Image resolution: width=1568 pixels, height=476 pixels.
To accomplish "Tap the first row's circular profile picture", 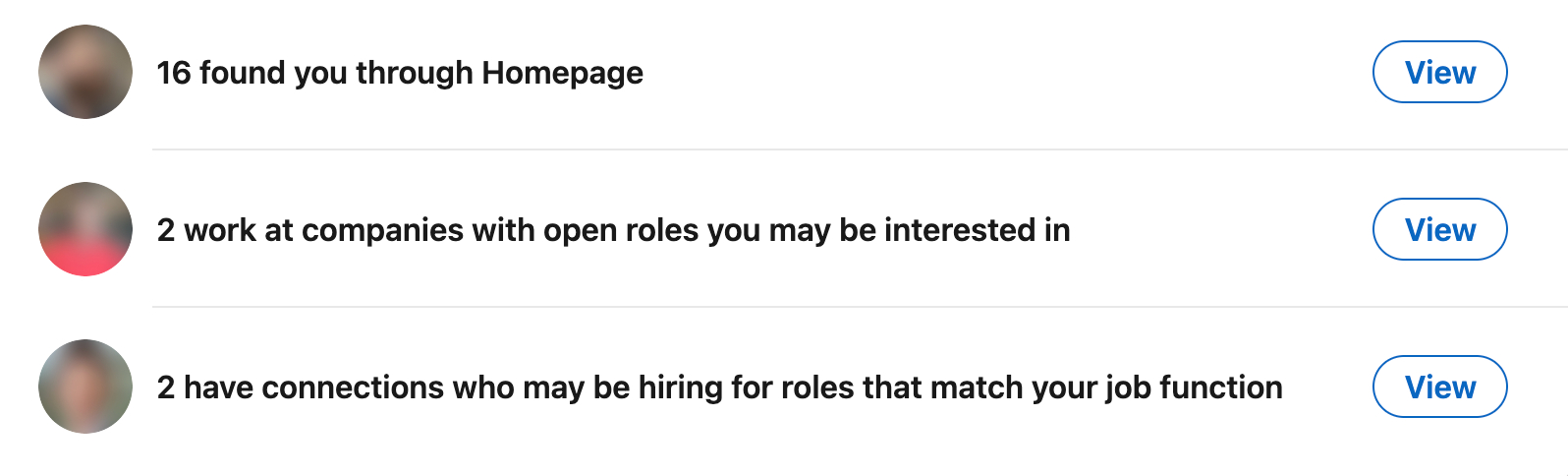I will pos(85,72).
